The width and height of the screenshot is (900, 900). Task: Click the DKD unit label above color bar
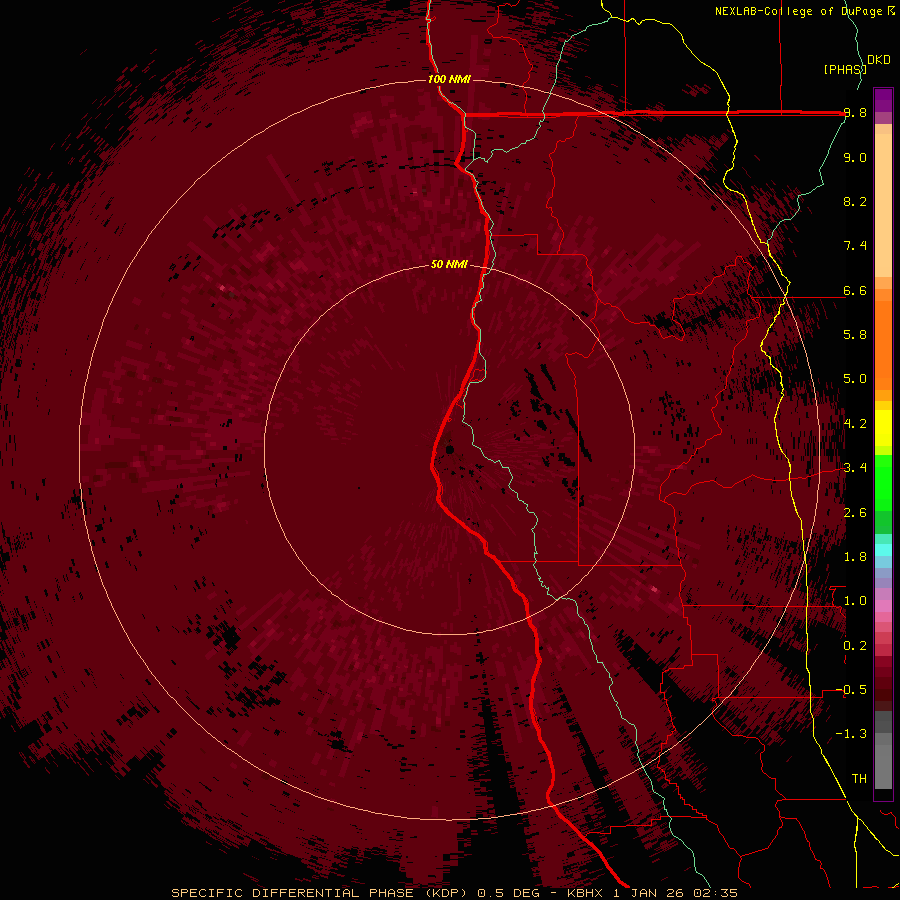(878, 60)
